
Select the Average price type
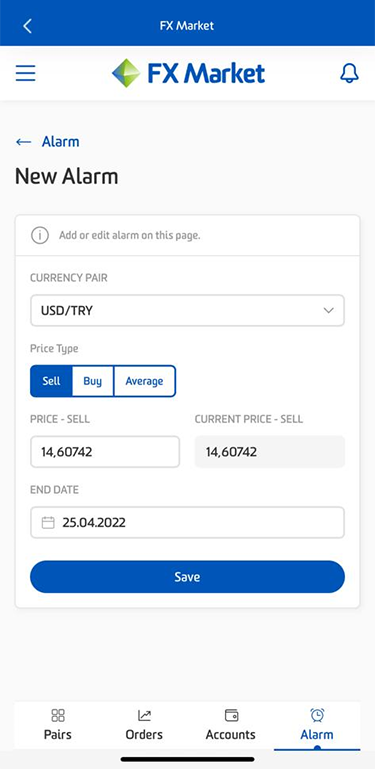144,381
